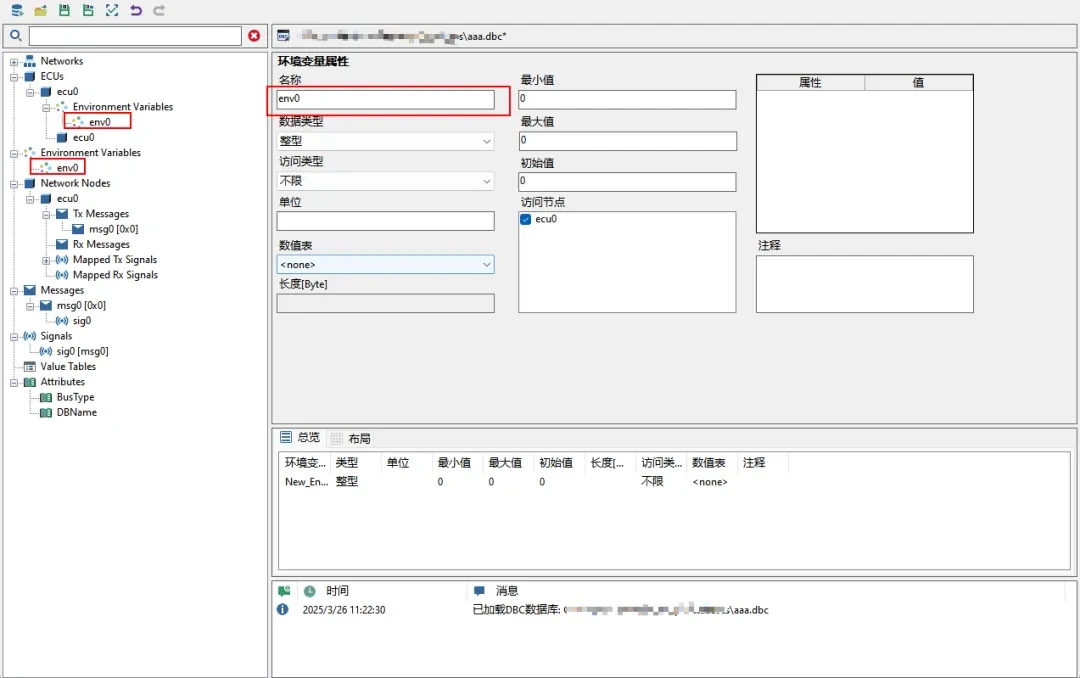Click the green flag icon in log panel
The height and width of the screenshot is (678, 1080).
[284, 591]
